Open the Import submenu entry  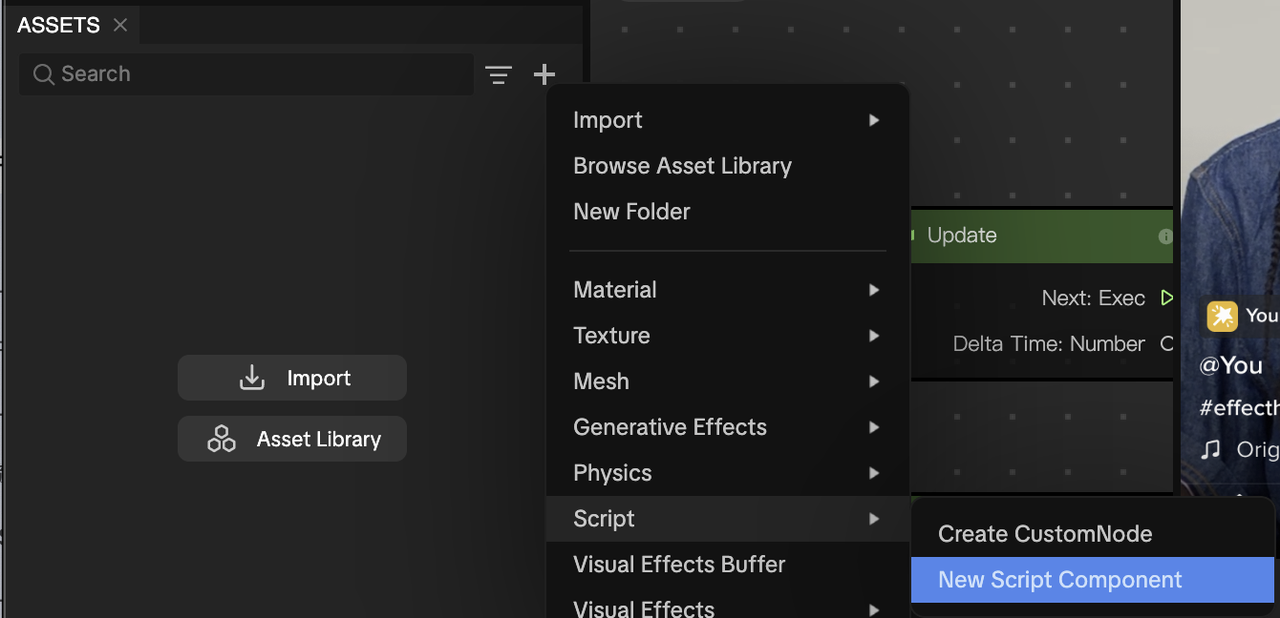[x=727, y=120]
